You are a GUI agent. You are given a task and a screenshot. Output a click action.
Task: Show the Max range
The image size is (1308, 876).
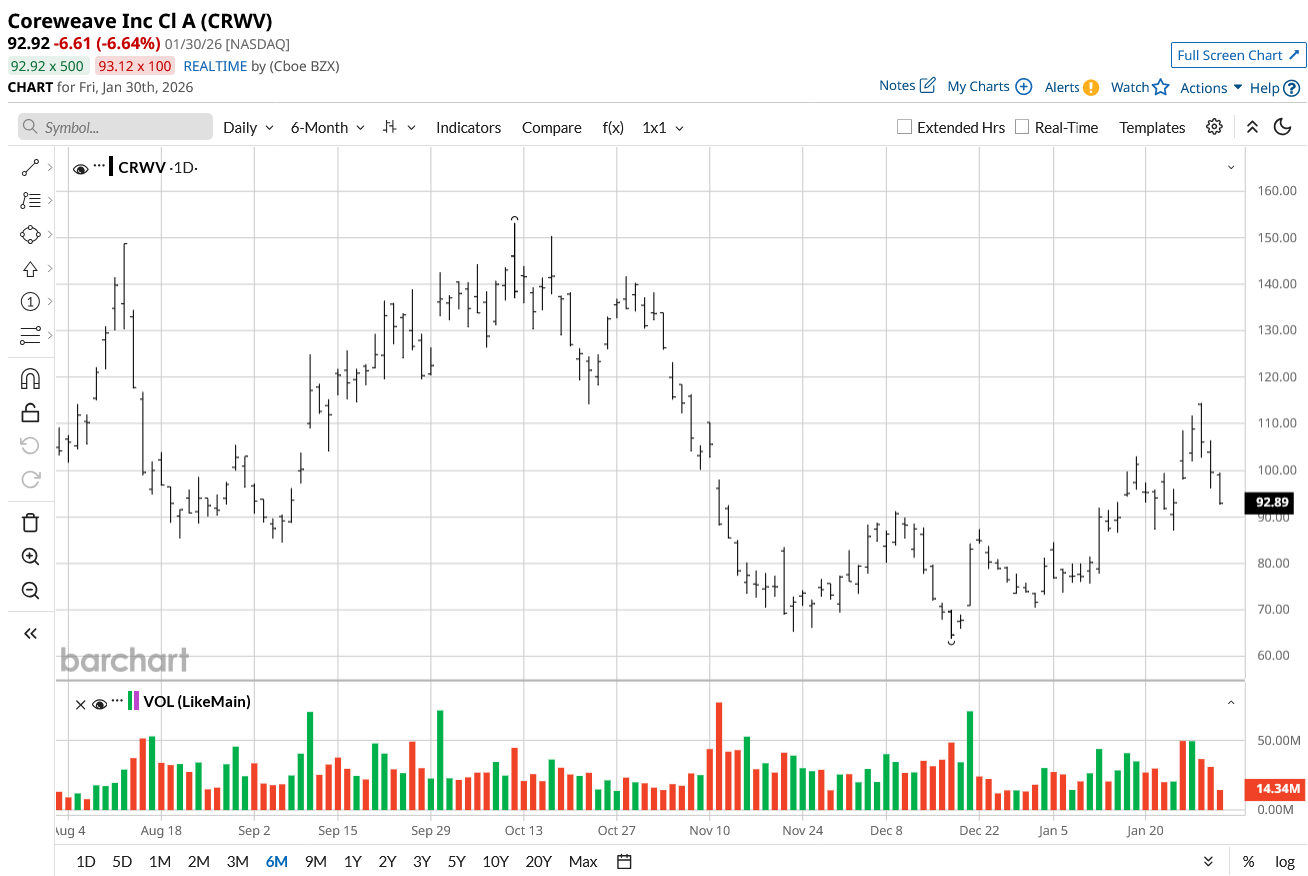click(583, 861)
